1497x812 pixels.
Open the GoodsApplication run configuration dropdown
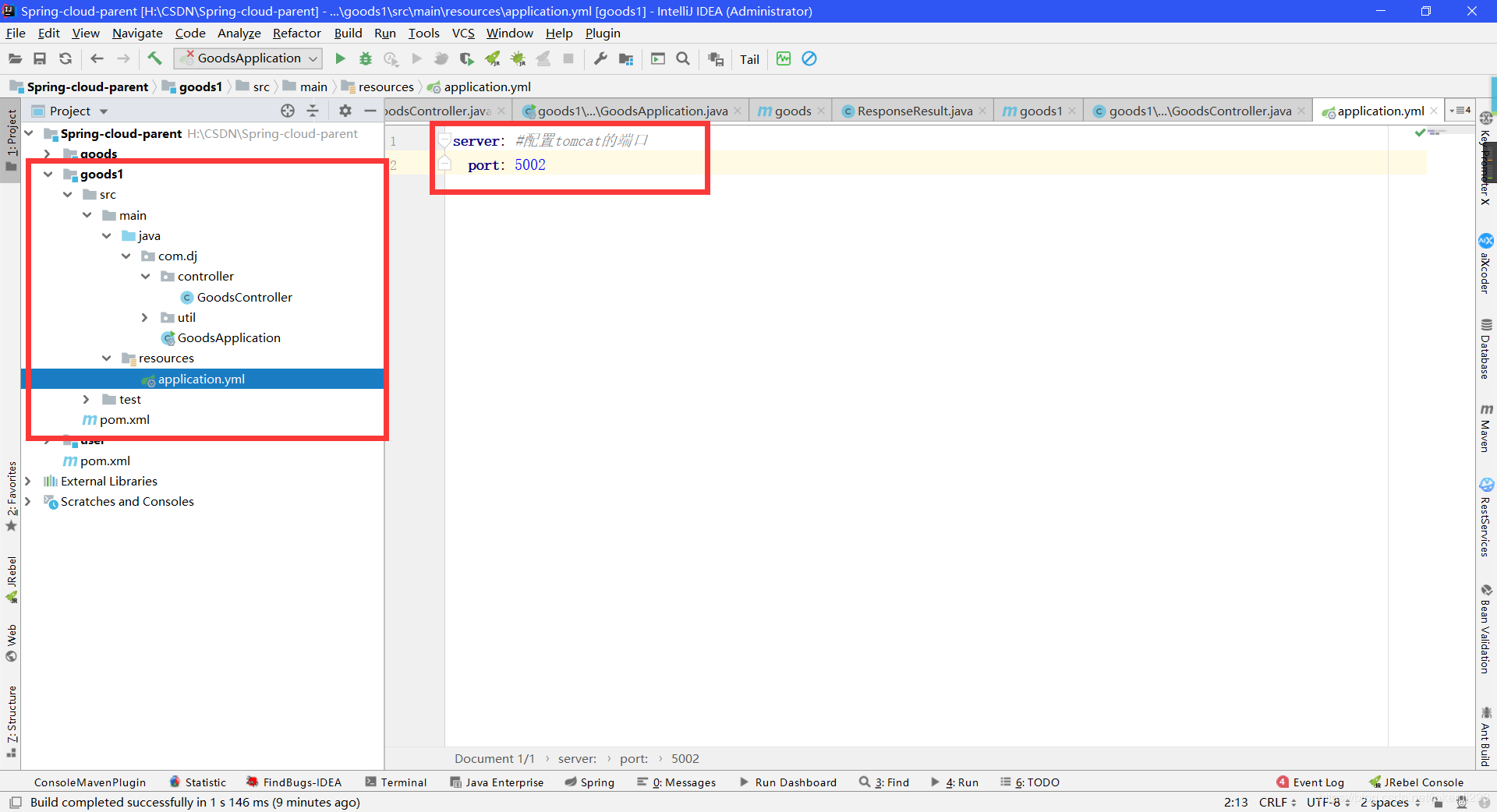point(248,58)
